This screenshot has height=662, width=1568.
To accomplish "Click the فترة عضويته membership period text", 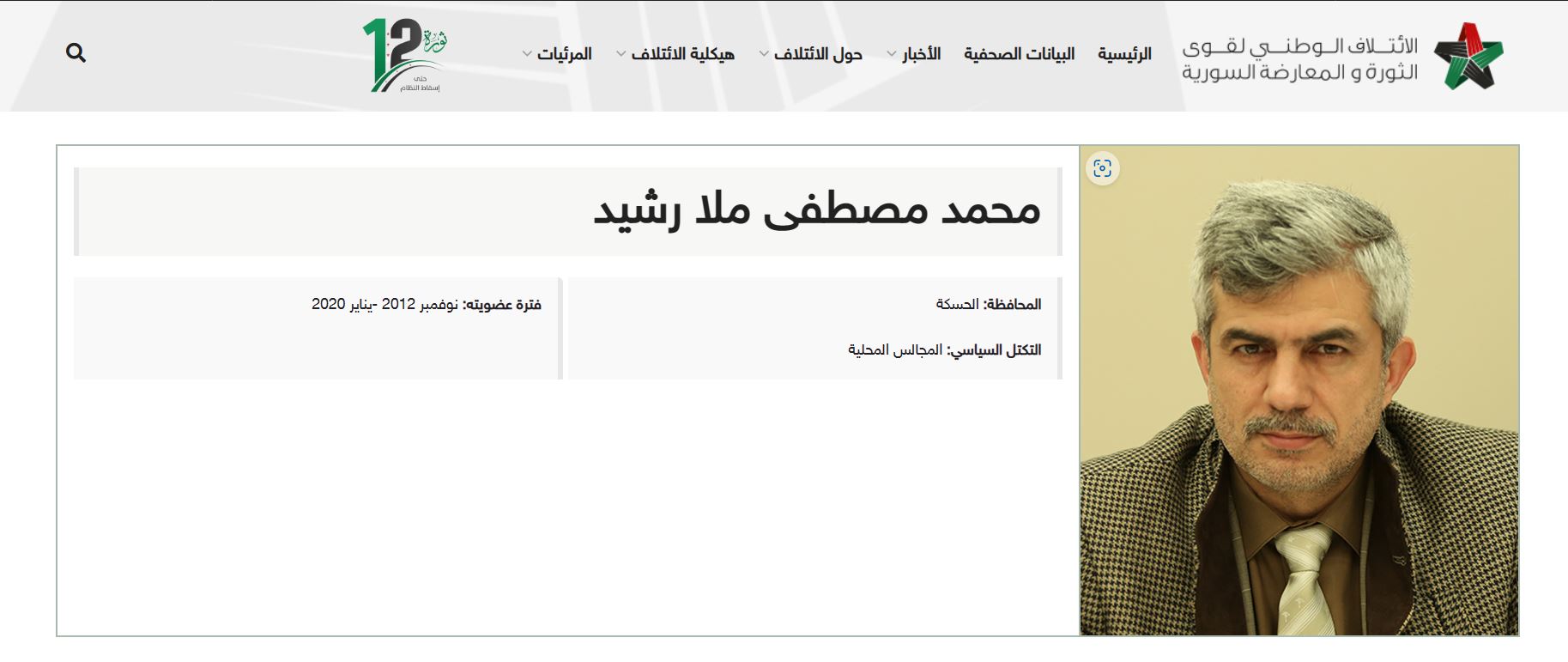I will coord(426,304).
